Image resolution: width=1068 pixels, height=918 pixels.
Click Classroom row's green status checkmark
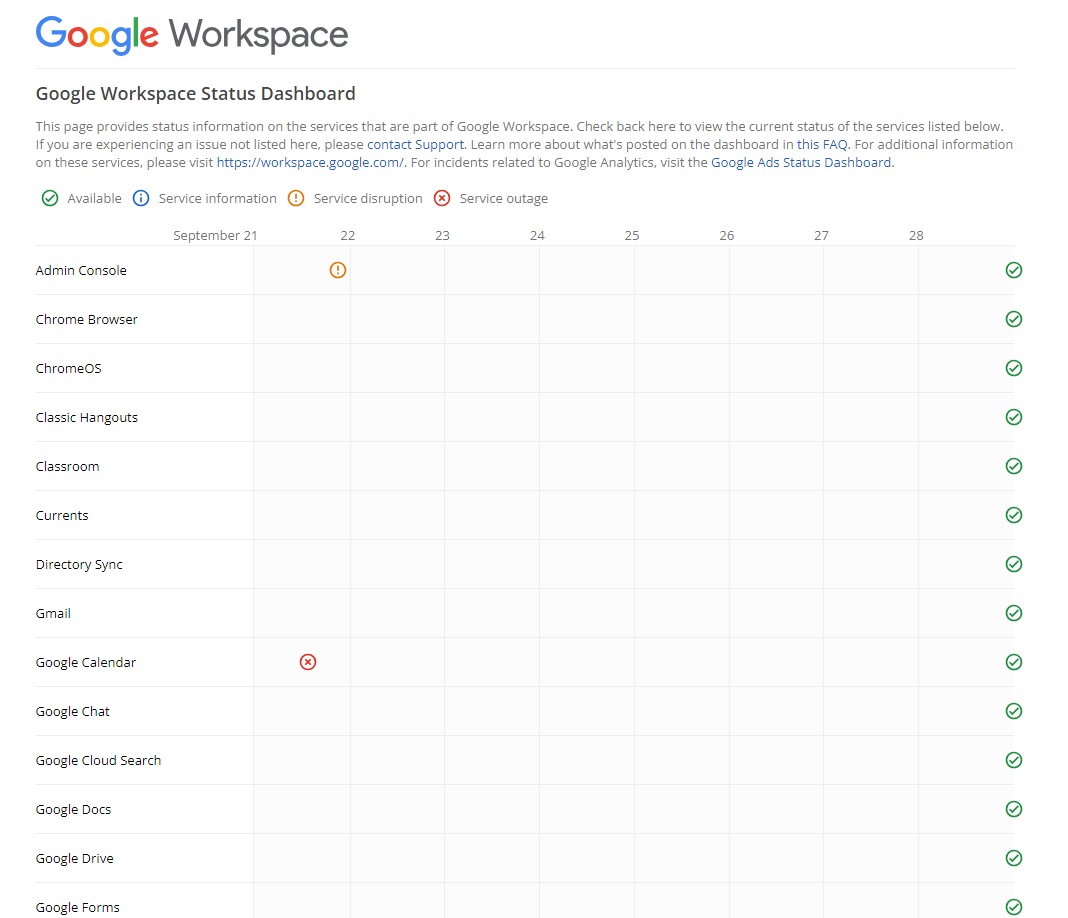1014,466
